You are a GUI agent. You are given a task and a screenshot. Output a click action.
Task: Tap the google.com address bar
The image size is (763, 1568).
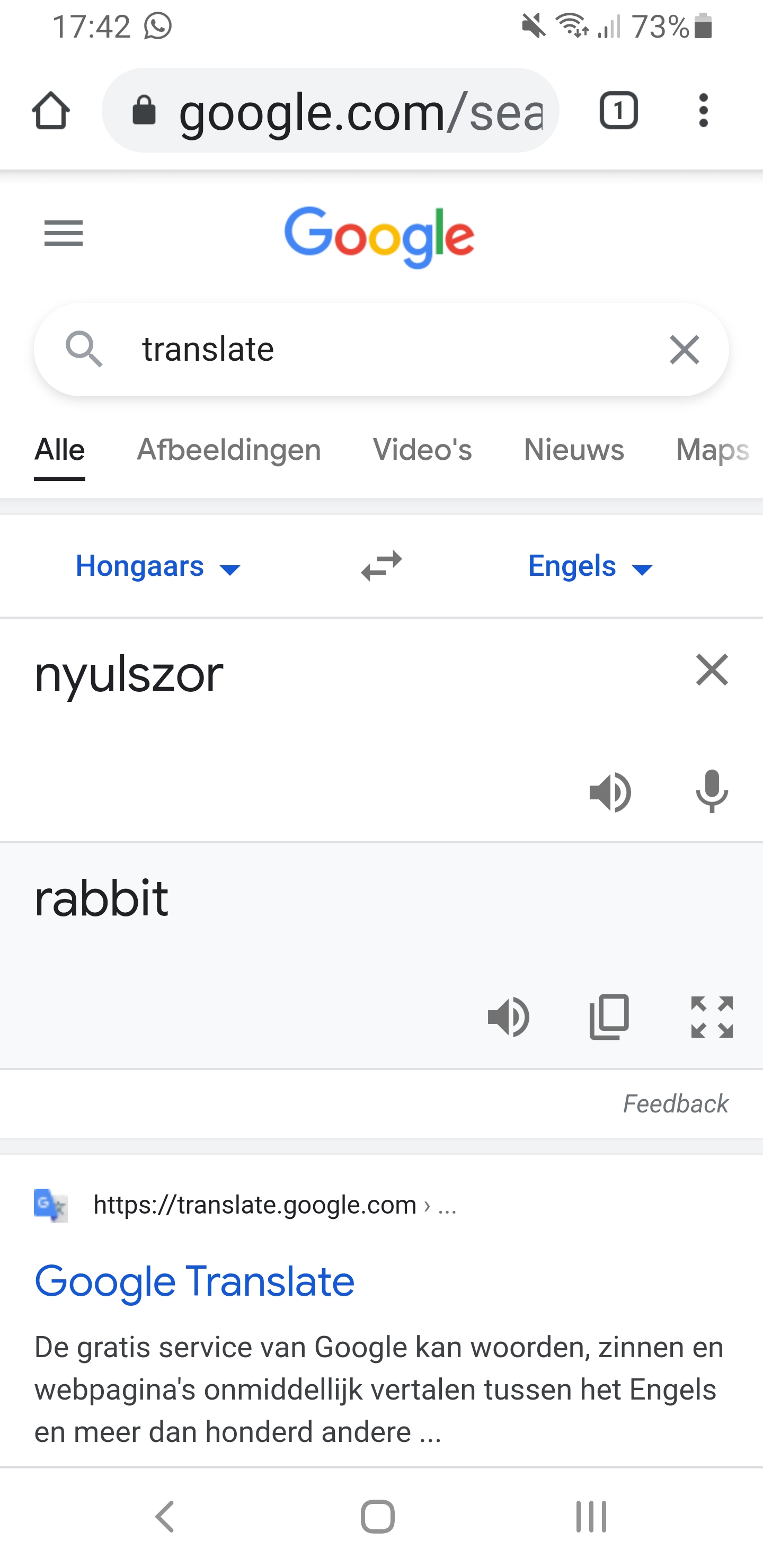point(330,111)
